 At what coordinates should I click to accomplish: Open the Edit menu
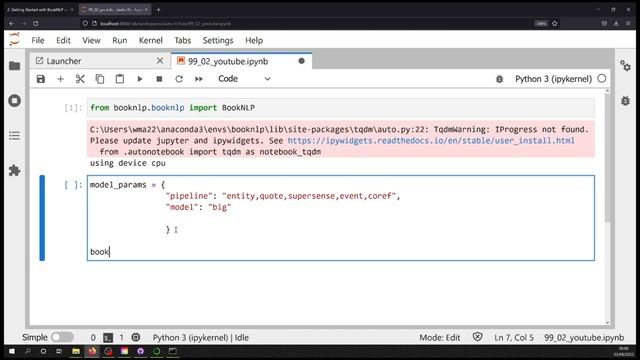(63, 40)
